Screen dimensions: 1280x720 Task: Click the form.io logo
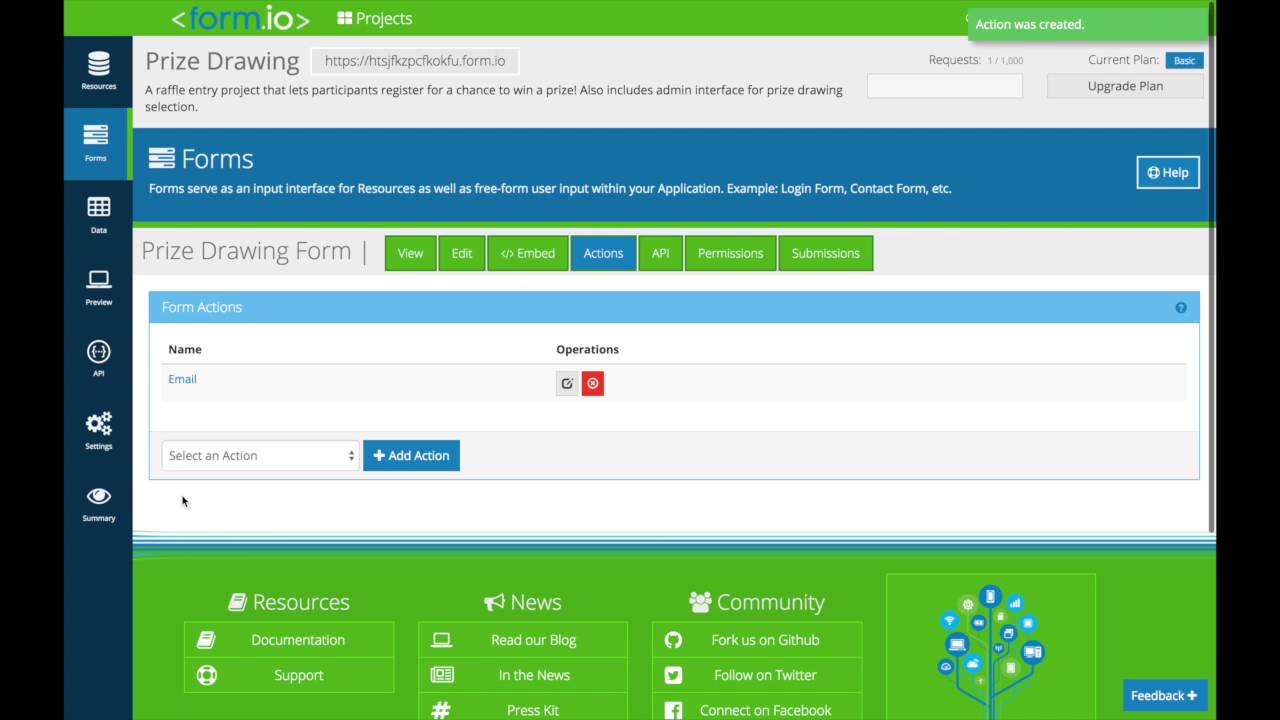(240, 18)
